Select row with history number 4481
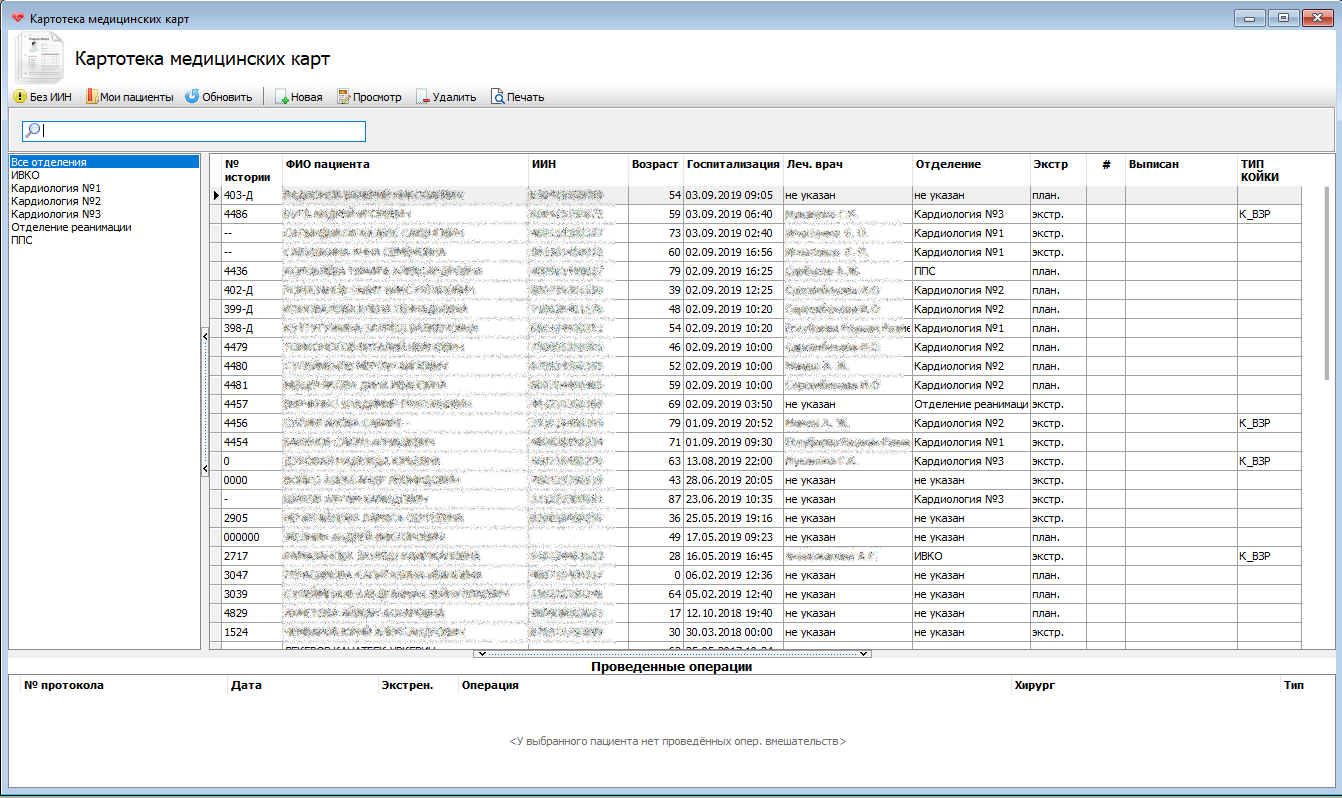This screenshot has height=798, width=1342. [x=755, y=385]
